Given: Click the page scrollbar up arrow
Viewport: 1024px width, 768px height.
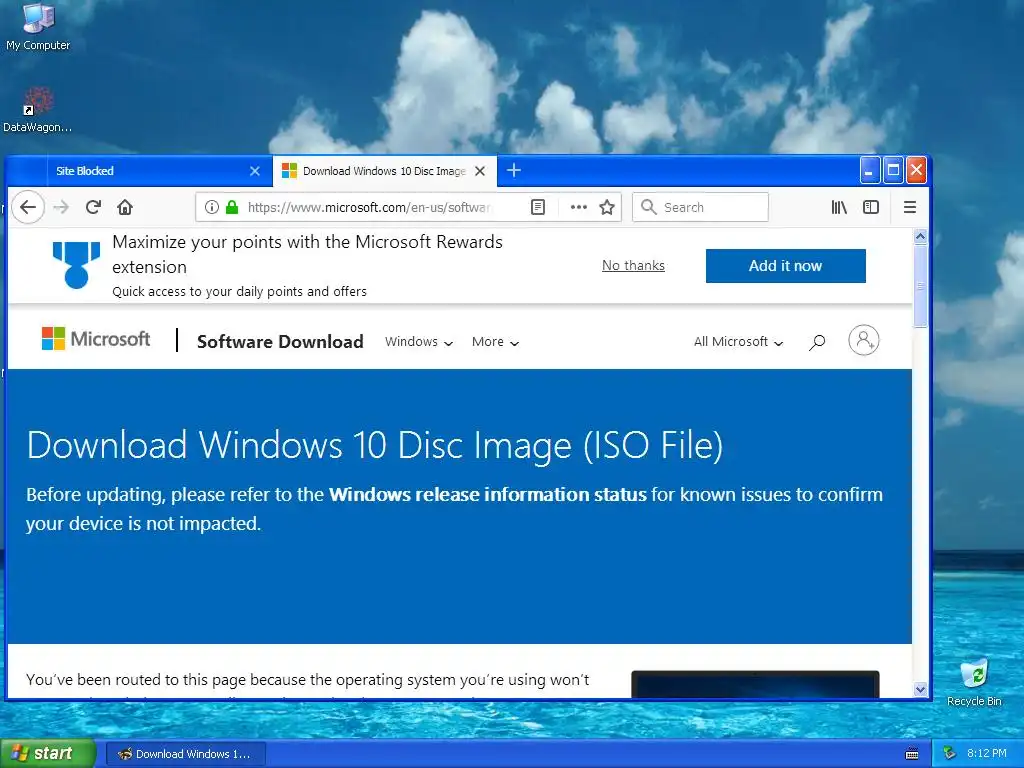Looking at the screenshot, I should 921,236.
